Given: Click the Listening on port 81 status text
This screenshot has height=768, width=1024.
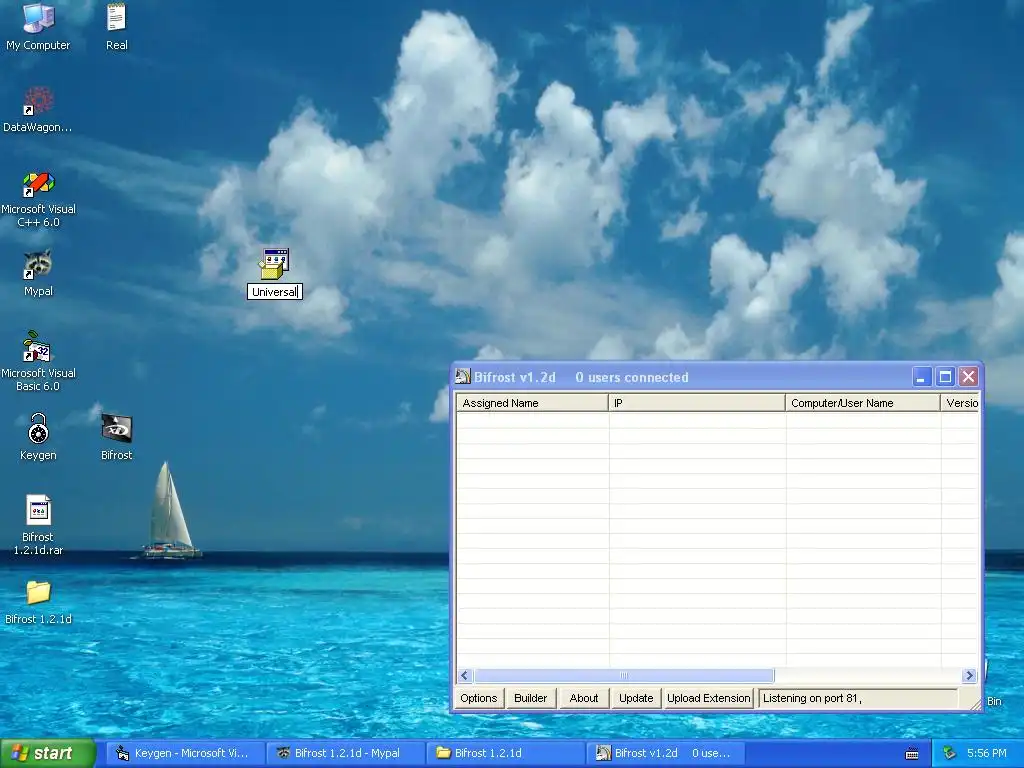Looking at the screenshot, I should (812, 698).
